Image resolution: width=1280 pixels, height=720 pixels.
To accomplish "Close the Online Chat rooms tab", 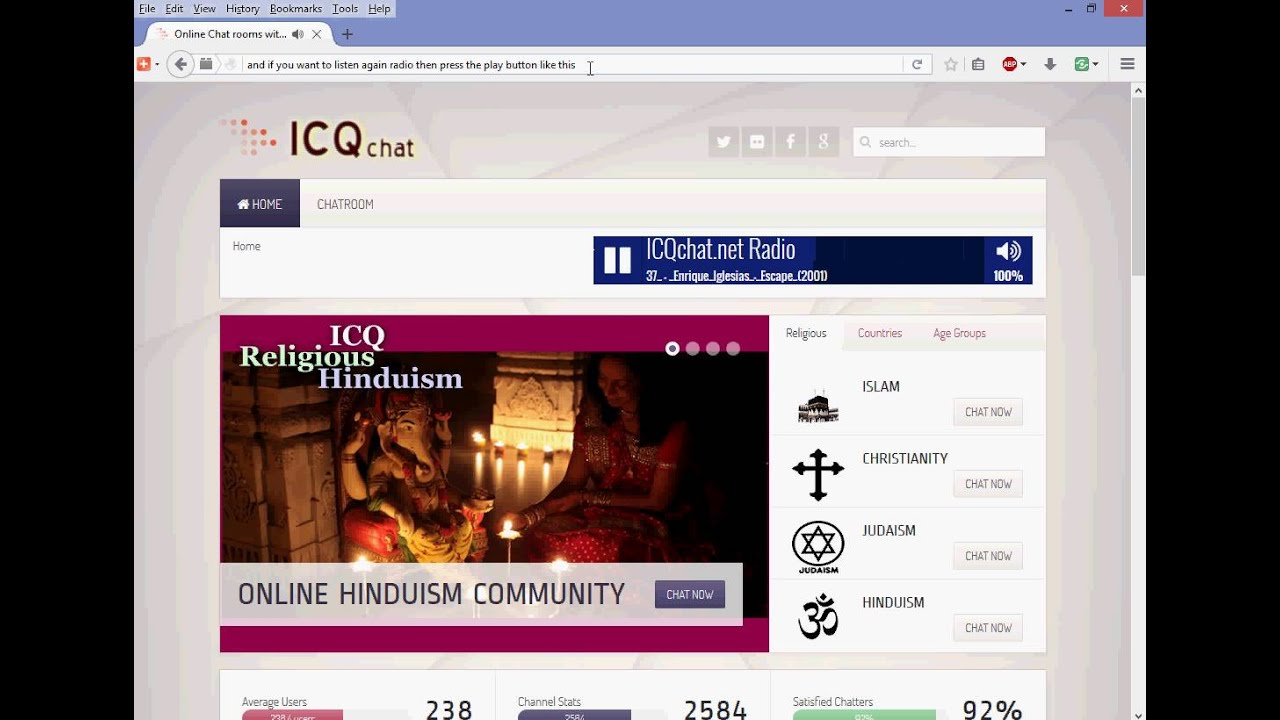I will [x=316, y=34].
